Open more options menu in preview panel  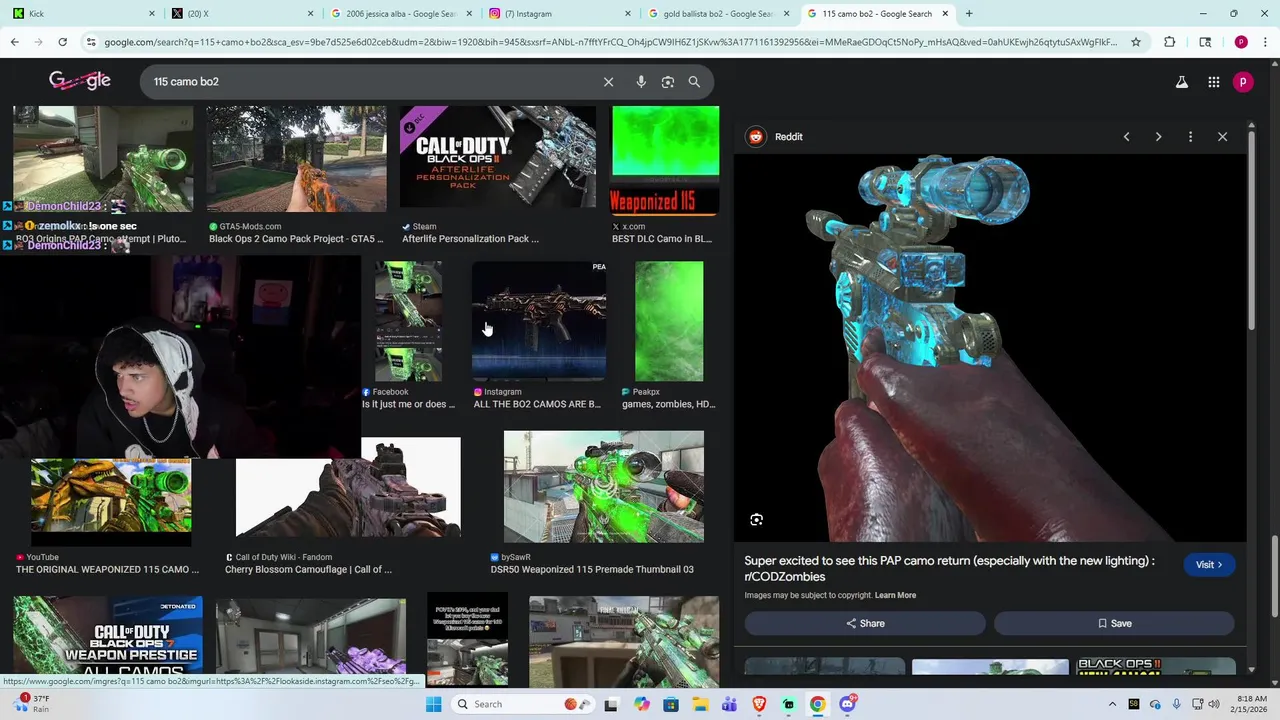click(x=1190, y=137)
